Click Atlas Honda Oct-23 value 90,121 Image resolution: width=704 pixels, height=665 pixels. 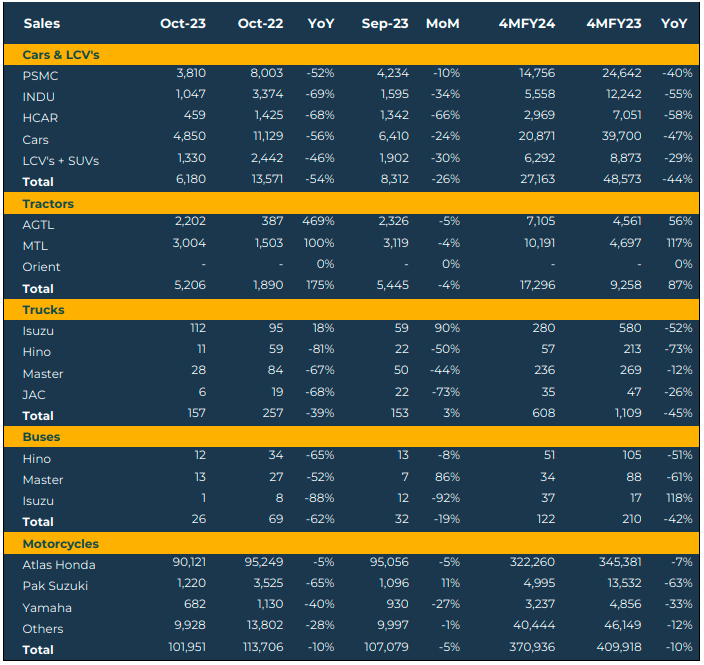click(189, 562)
